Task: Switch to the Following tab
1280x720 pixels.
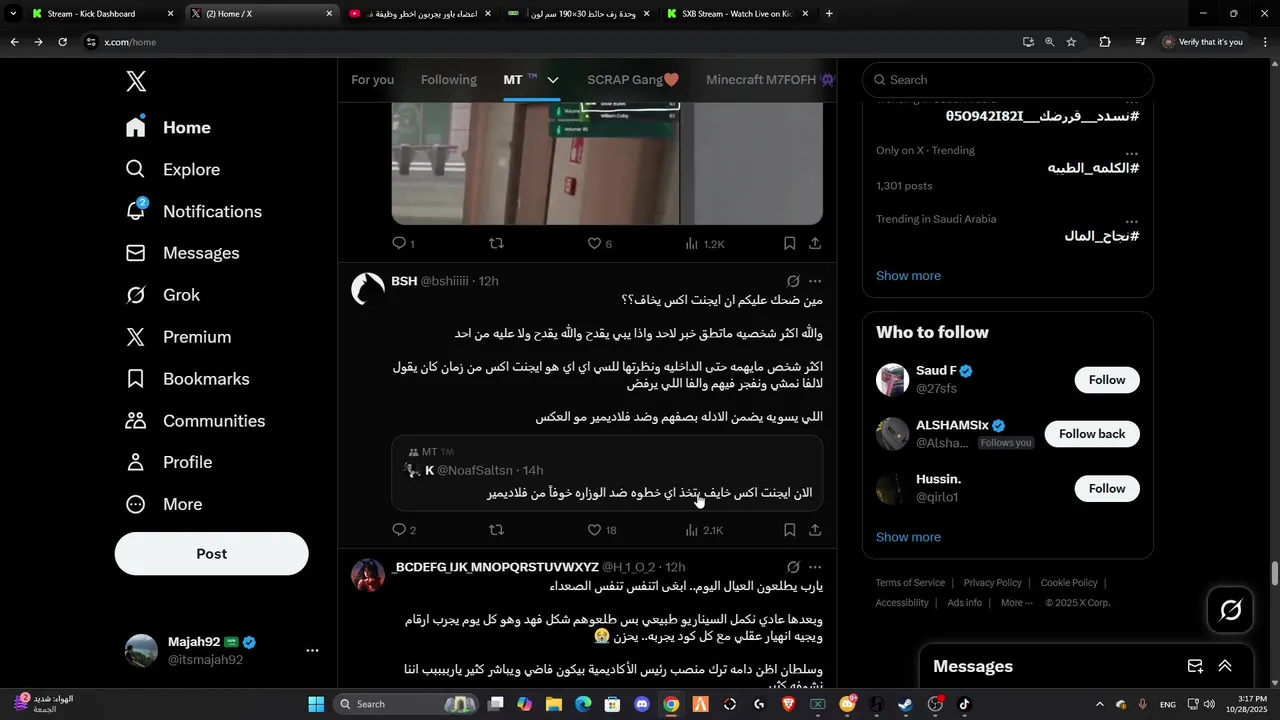Action: point(449,80)
